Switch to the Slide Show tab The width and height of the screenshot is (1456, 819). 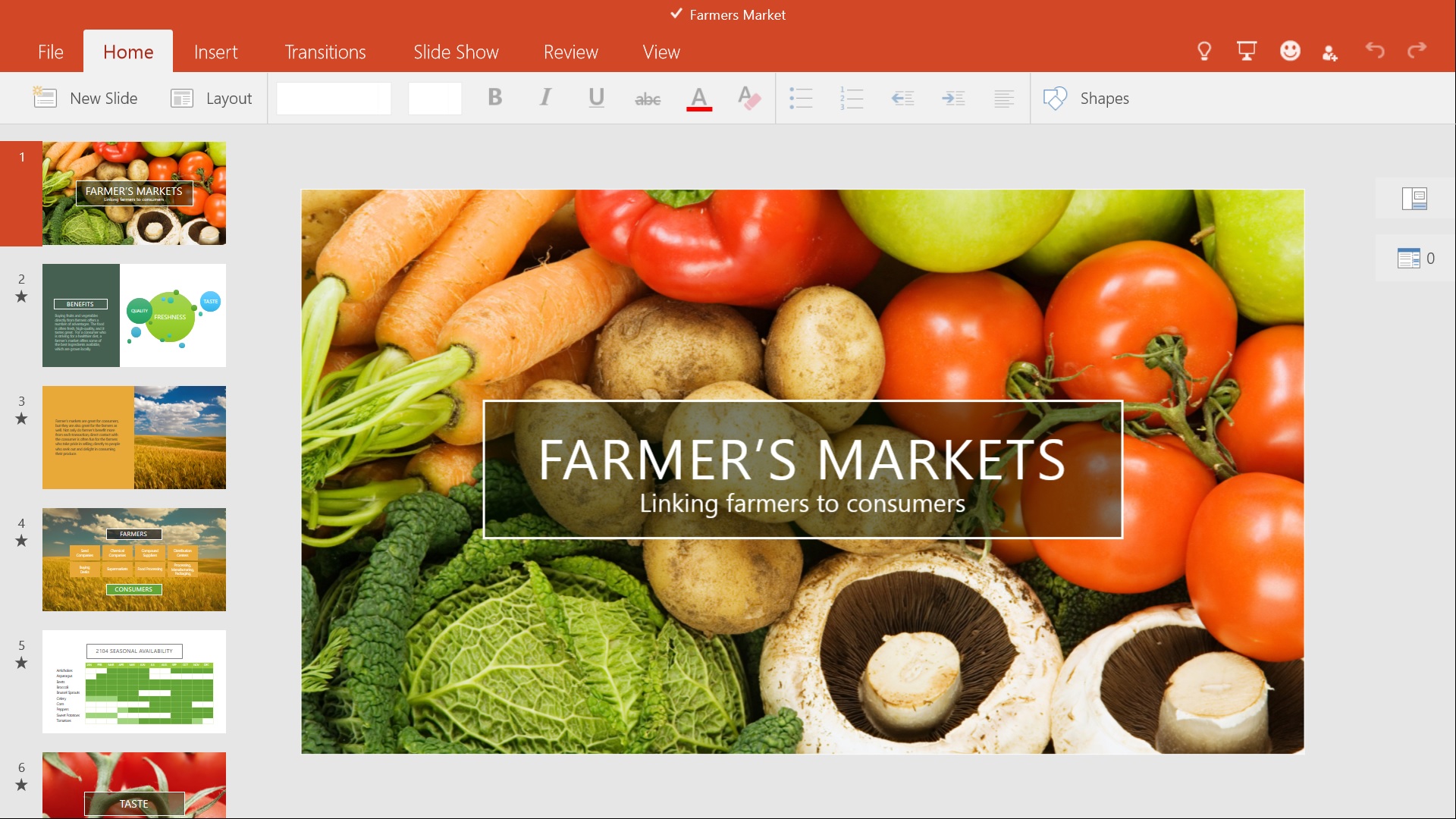pyautogui.click(x=456, y=52)
